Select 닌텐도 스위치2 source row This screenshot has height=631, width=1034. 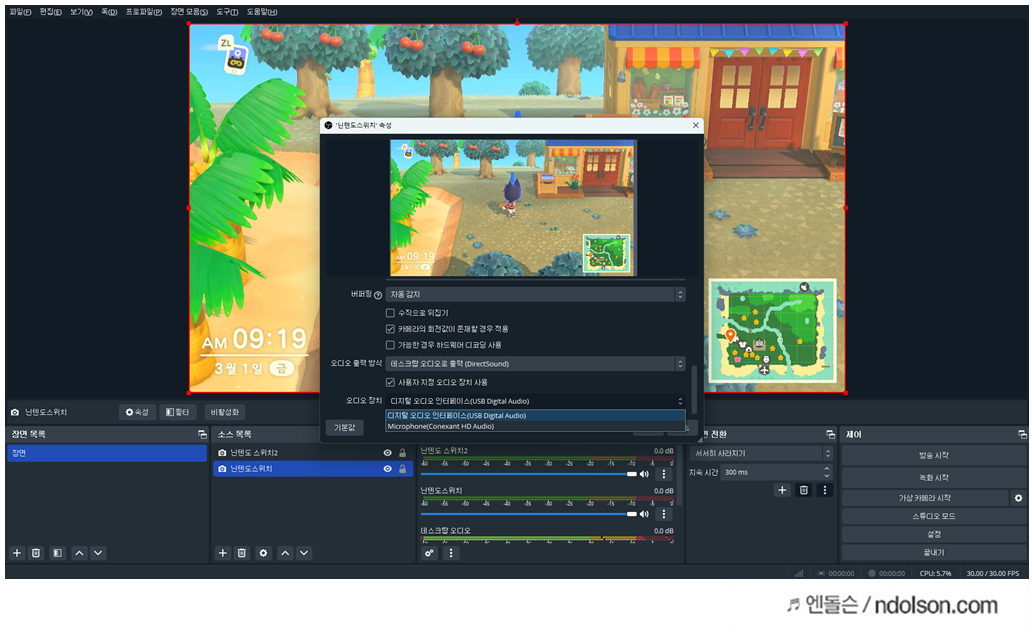pos(314,453)
